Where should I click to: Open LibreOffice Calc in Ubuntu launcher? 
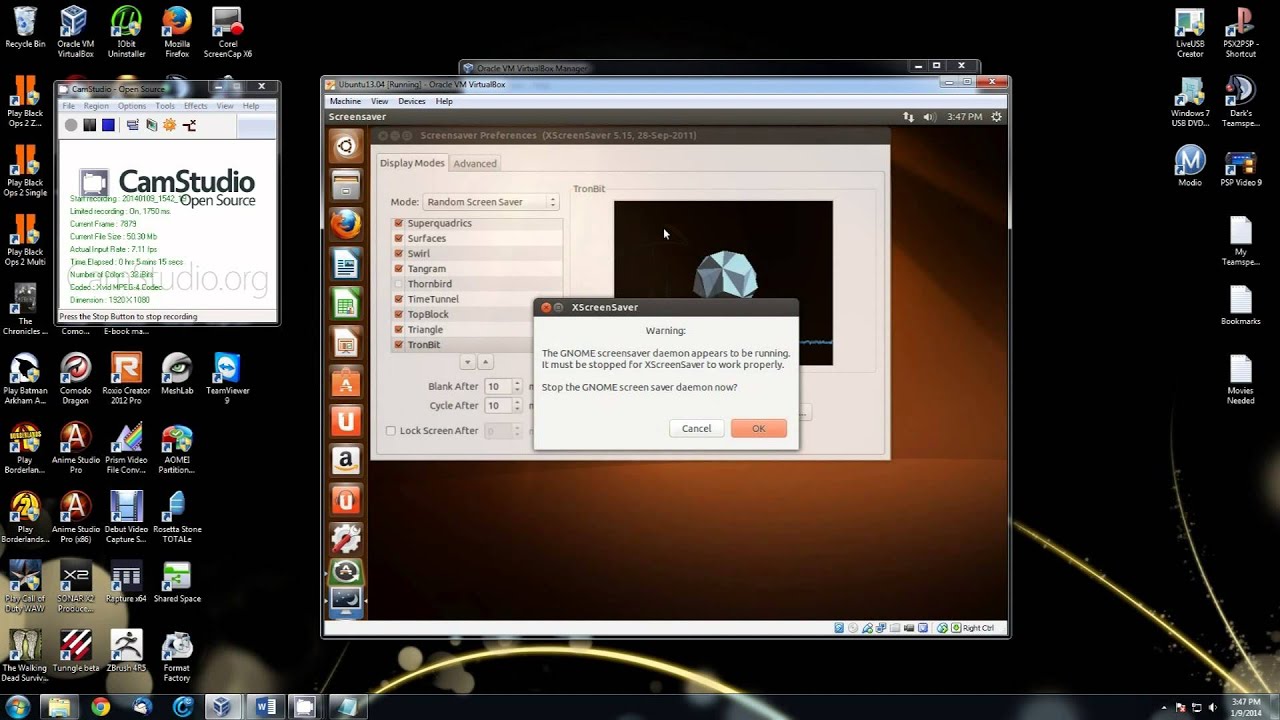346,304
